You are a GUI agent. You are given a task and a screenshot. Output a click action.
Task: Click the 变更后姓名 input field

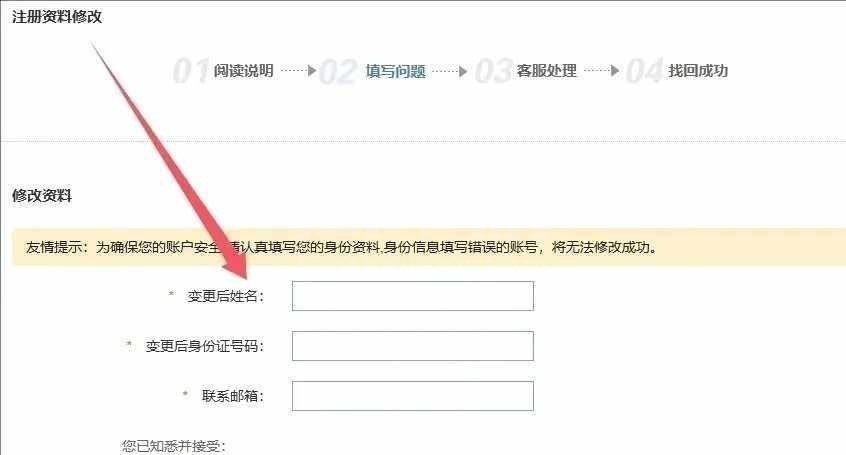(x=413, y=296)
